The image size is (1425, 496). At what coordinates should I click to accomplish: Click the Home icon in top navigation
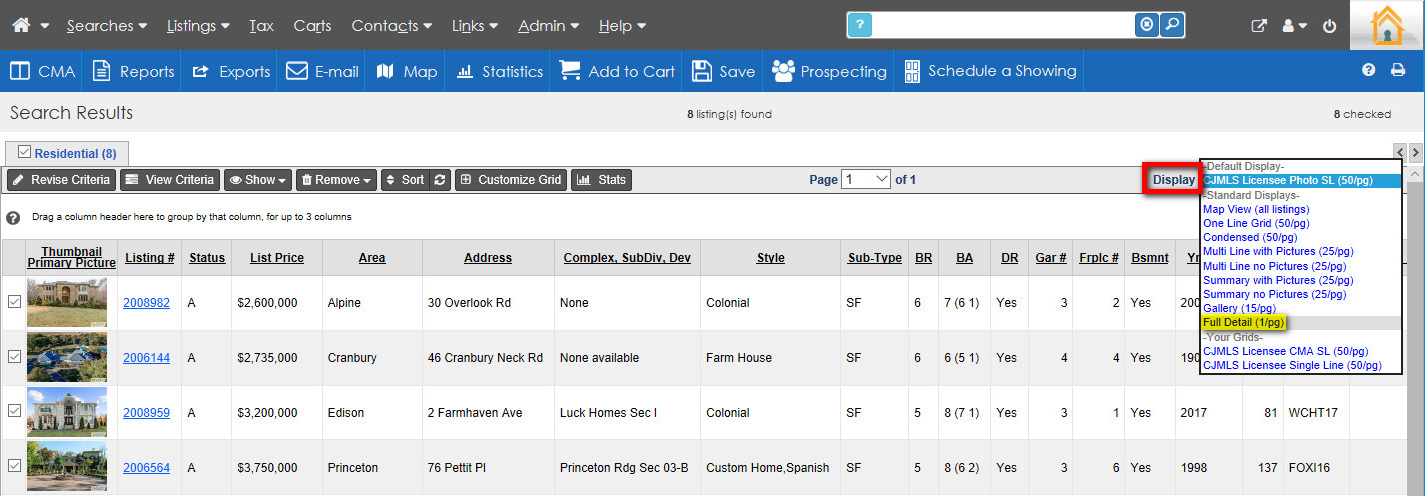[x=21, y=25]
